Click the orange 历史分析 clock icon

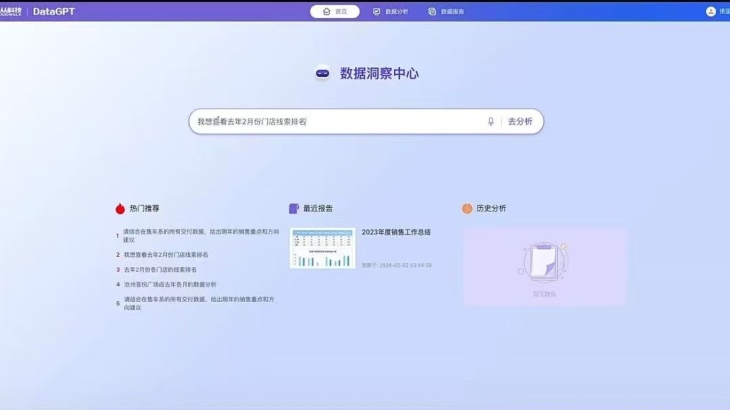467,209
